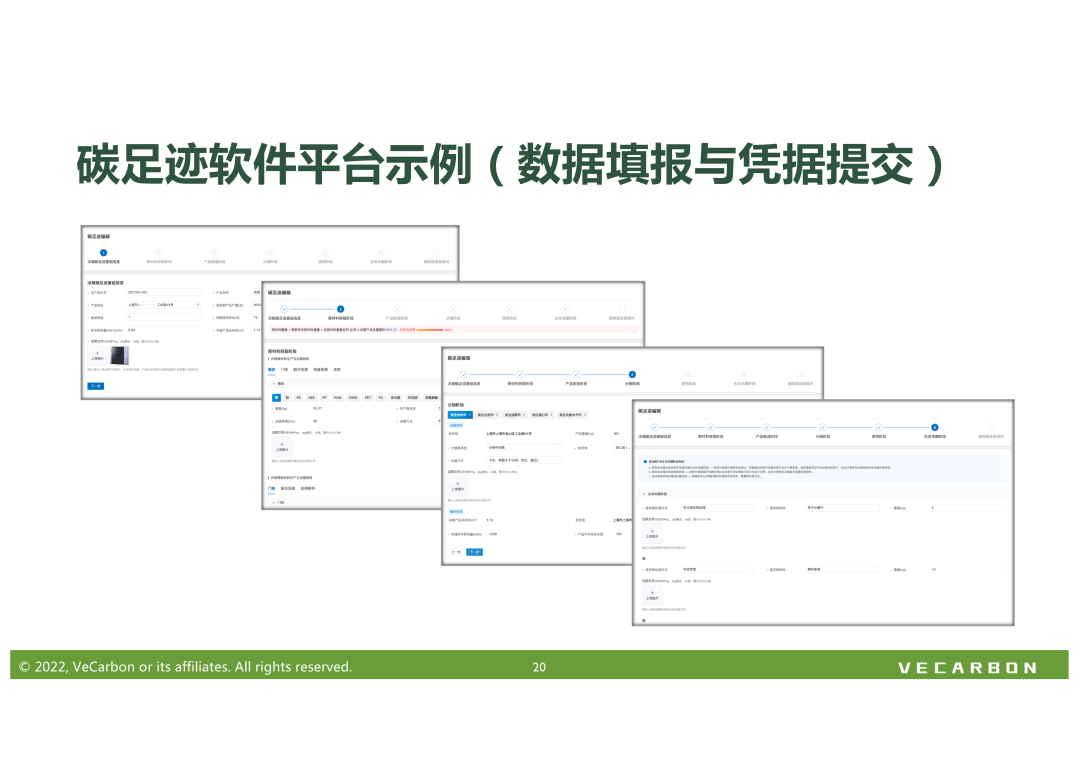1080x764 pixels.
Task: Select the upper 制冷系统 tab in step 2 window
Action: coord(300,369)
